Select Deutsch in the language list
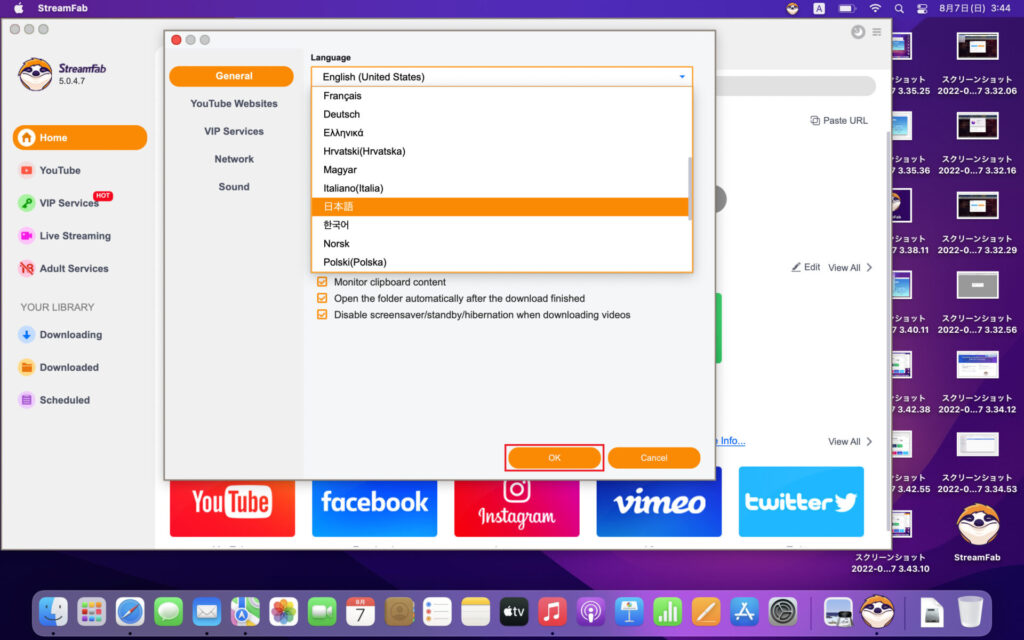The height and width of the screenshot is (640, 1024). pos(501,114)
